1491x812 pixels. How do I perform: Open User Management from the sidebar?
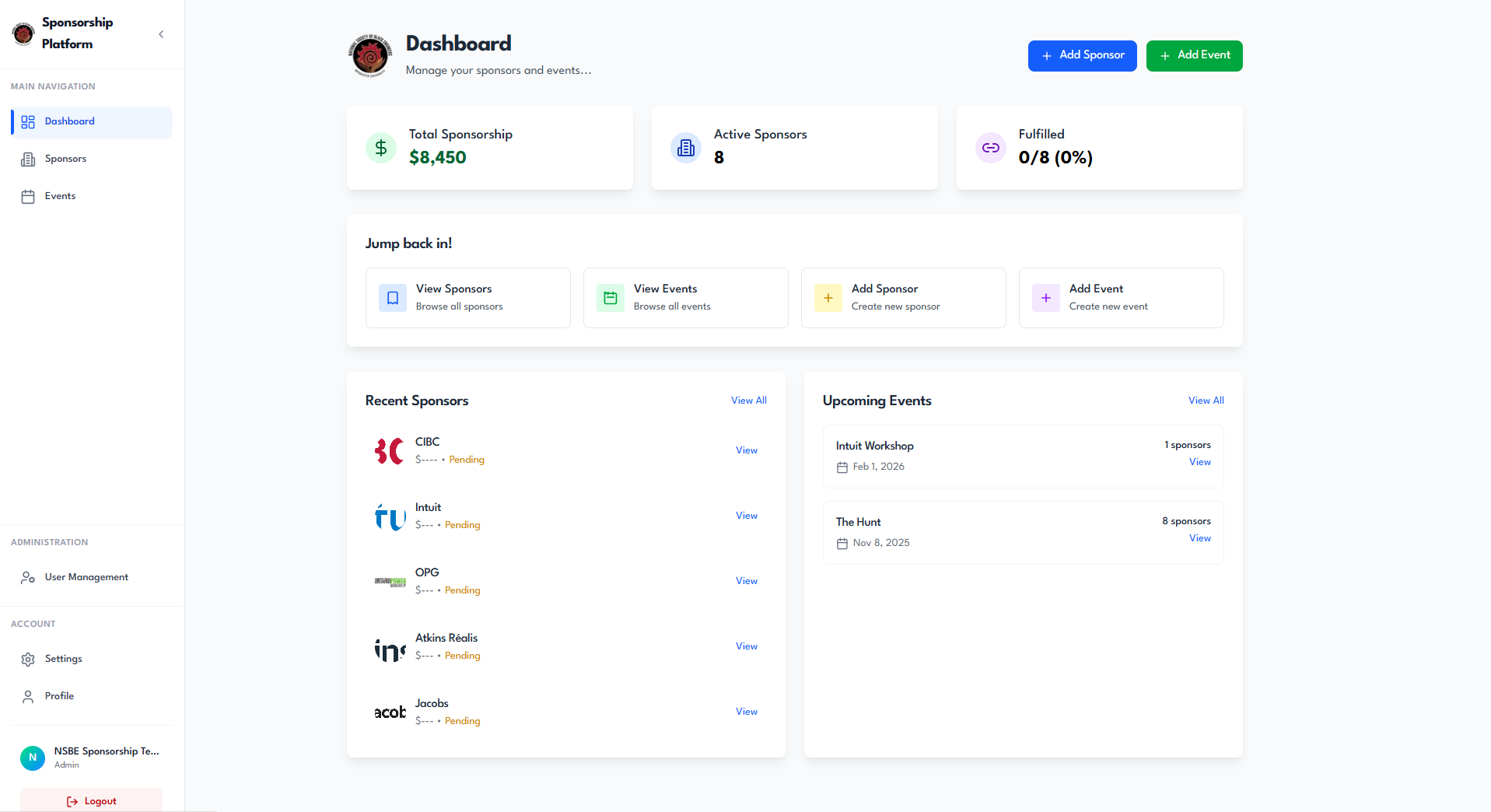(x=86, y=577)
